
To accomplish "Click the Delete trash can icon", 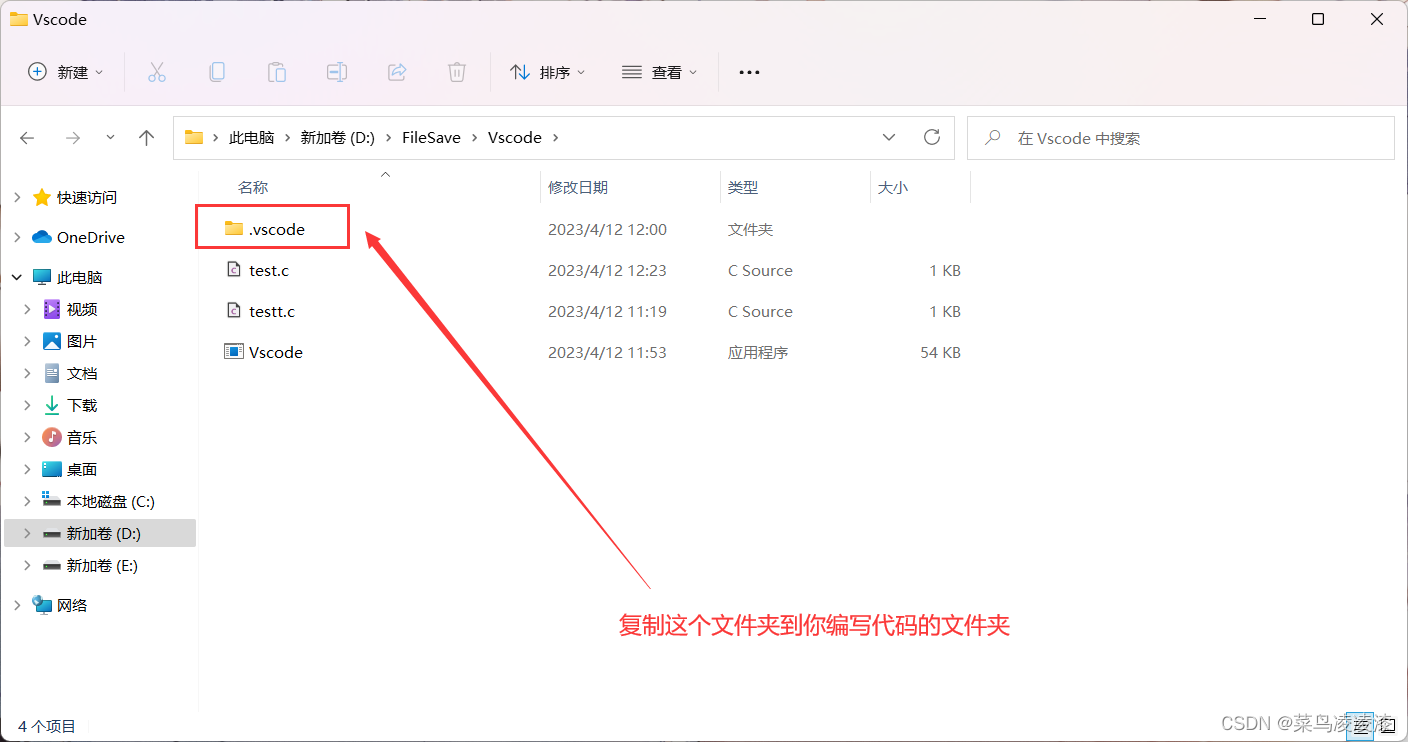I will click(457, 72).
